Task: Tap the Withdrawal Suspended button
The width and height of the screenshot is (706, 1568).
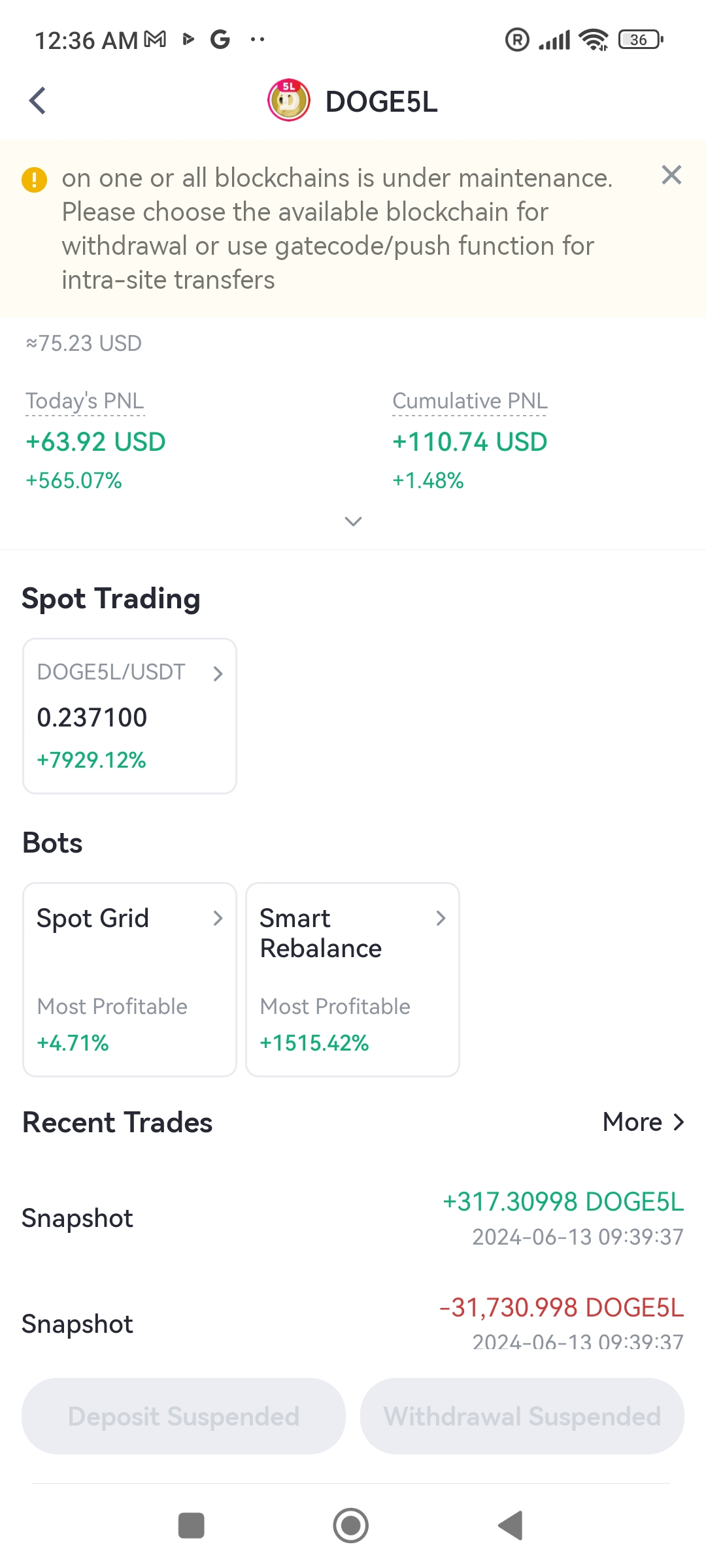Action: coord(522,1416)
